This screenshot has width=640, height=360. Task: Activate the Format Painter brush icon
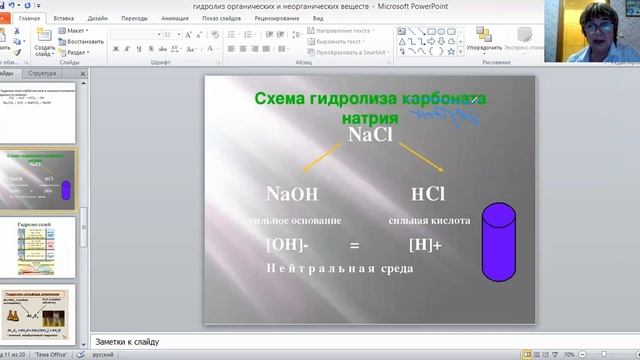(x=17, y=52)
